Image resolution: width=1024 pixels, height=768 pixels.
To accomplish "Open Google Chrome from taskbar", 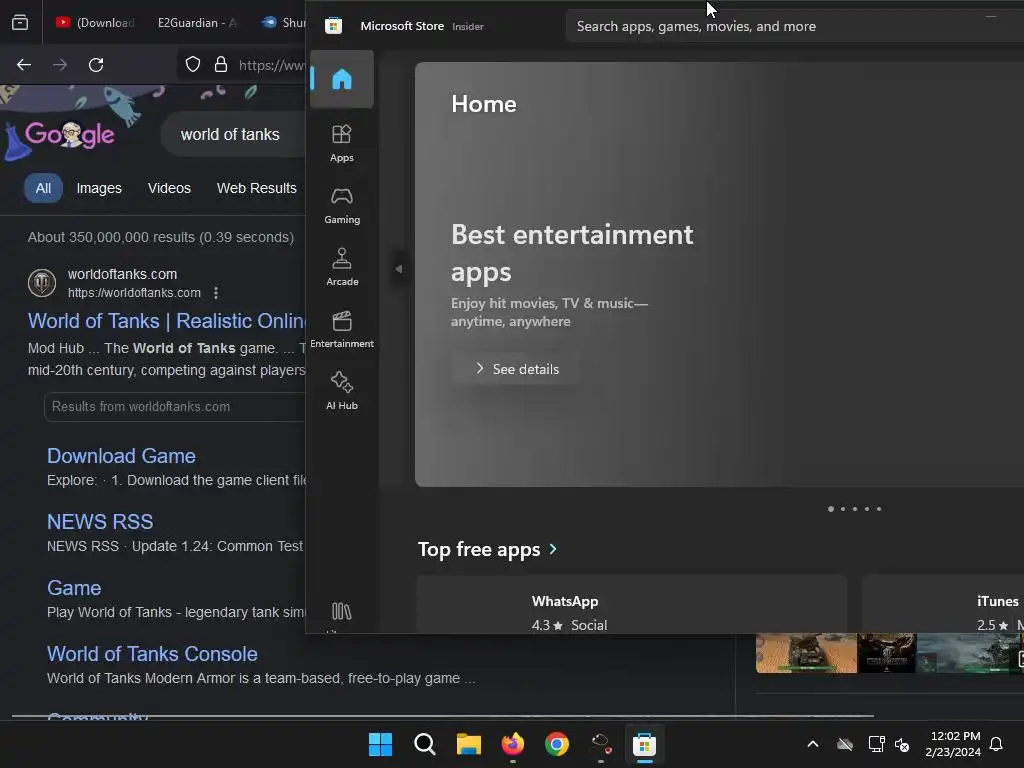I will (x=556, y=744).
